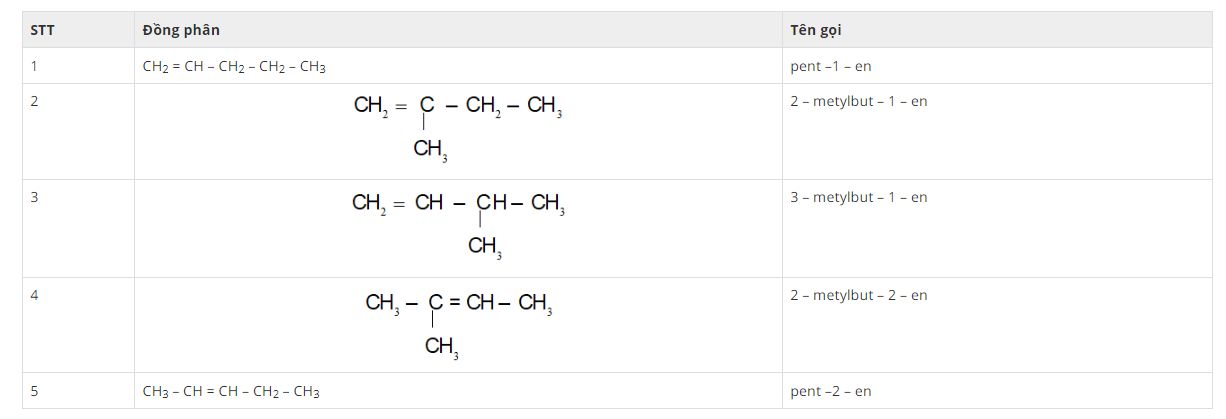This screenshot has height=419, width=1226.
Task: Click the name 2 – metylbut – 1 – en
Action: coord(858,101)
